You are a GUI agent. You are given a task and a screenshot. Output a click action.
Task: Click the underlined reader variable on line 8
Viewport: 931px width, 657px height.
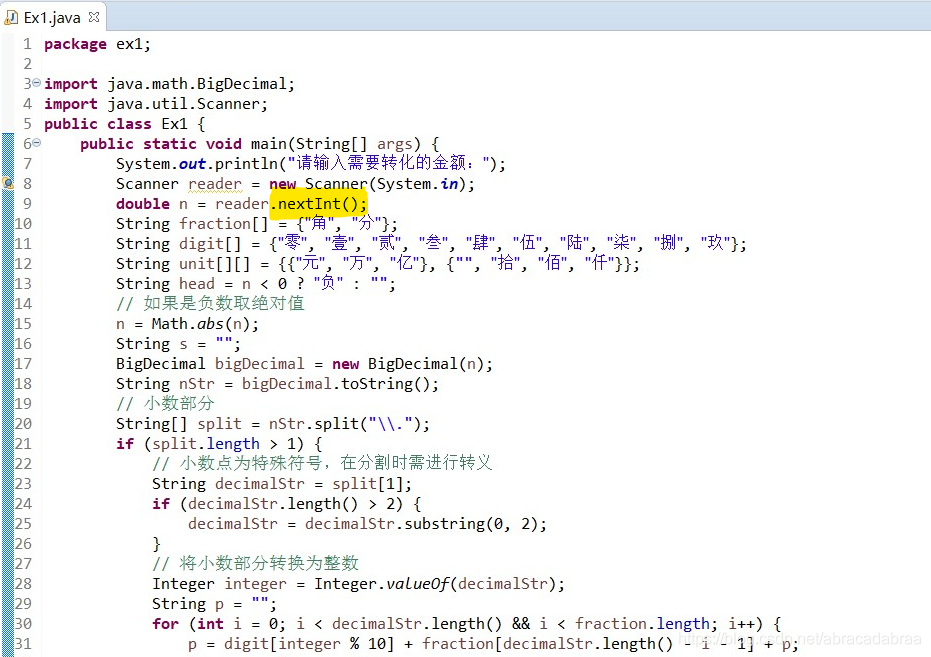point(214,183)
